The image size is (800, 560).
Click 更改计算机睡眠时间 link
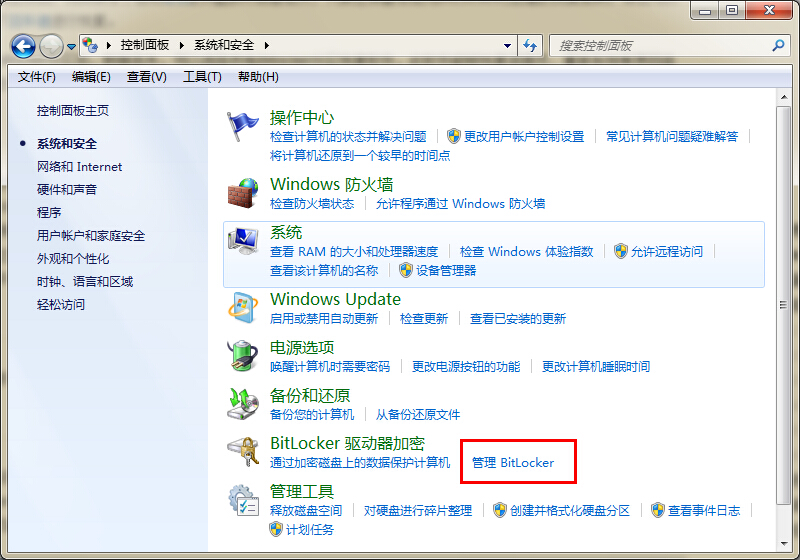point(595,367)
